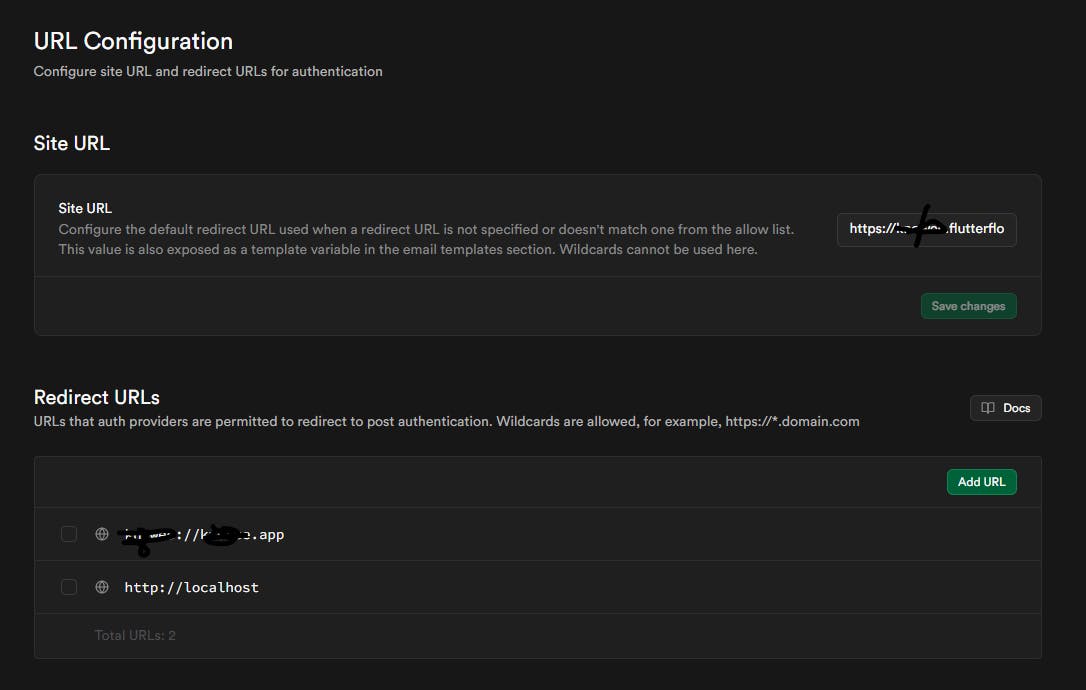This screenshot has height=690, width=1086.
Task: Click the bold Site URL label inside the card
Action: [x=85, y=208]
